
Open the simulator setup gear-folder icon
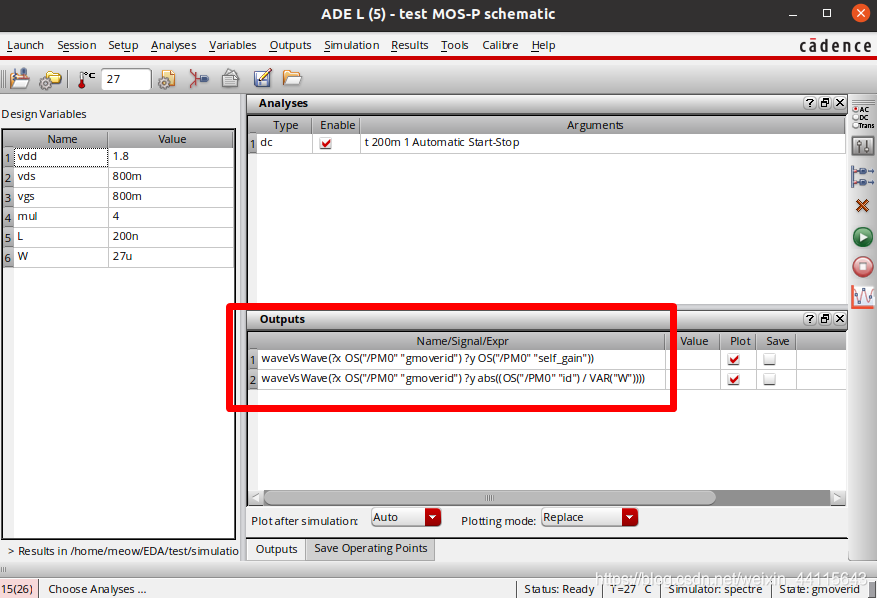50,79
